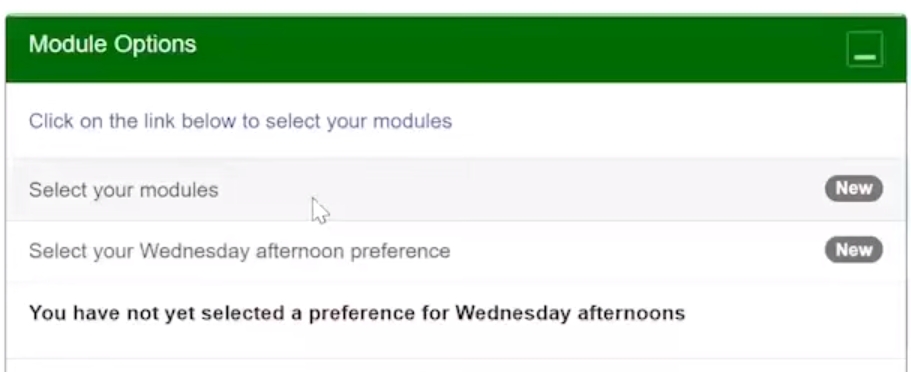Click the Module Options header title
Screen dimensions: 911x372
pyautogui.click(x=113, y=44)
